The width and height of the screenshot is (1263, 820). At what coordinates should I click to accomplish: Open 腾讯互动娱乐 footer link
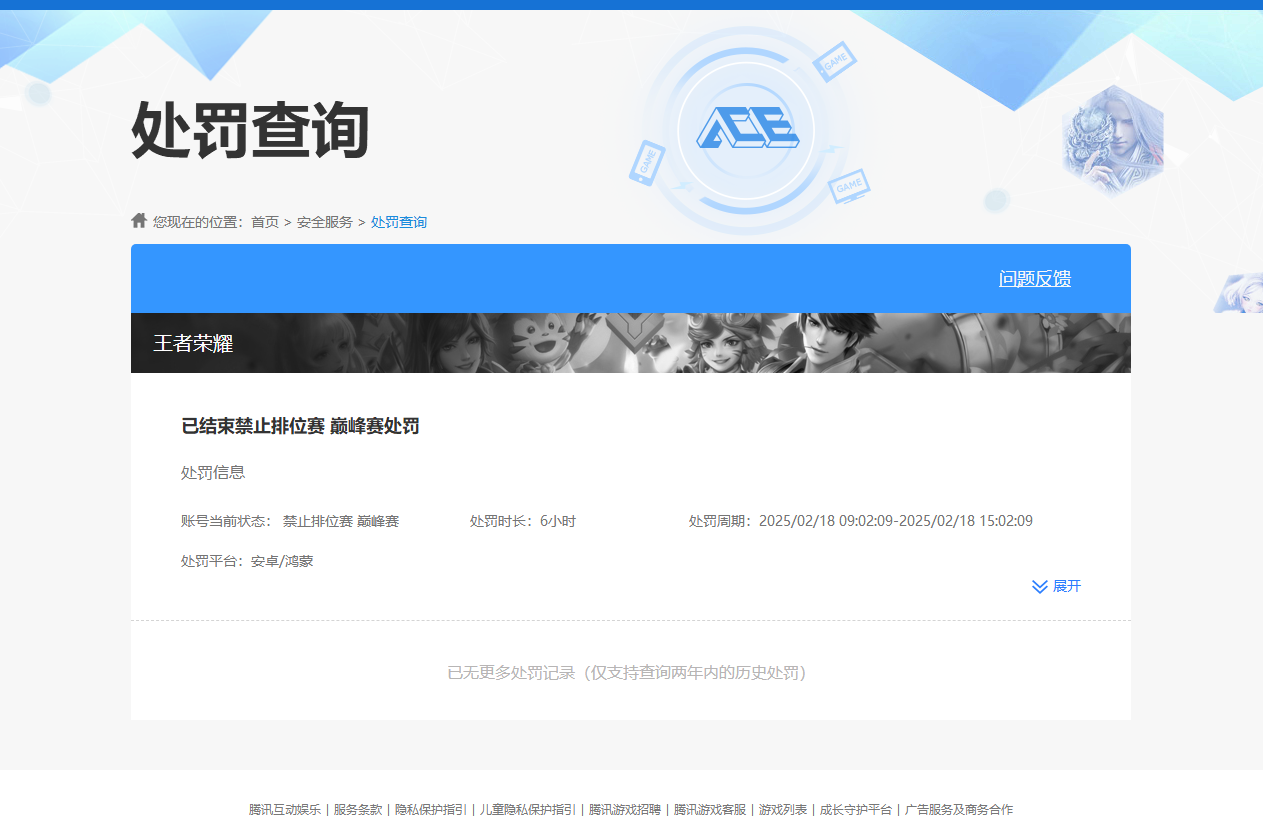click(x=285, y=809)
